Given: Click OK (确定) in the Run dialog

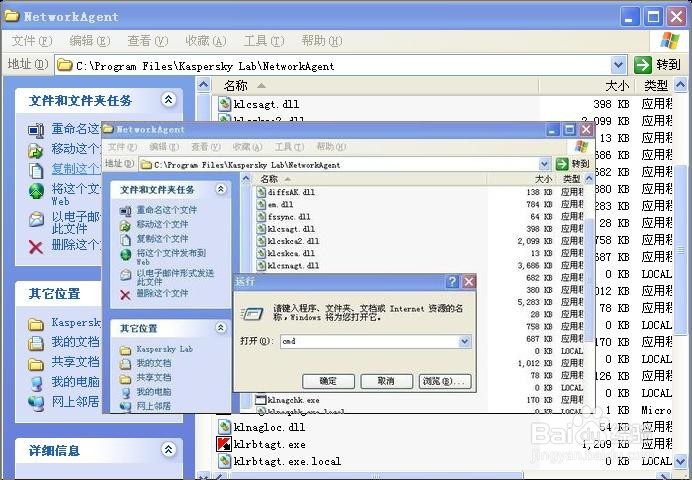Looking at the screenshot, I should pyautogui.click(x=328, y=381).
